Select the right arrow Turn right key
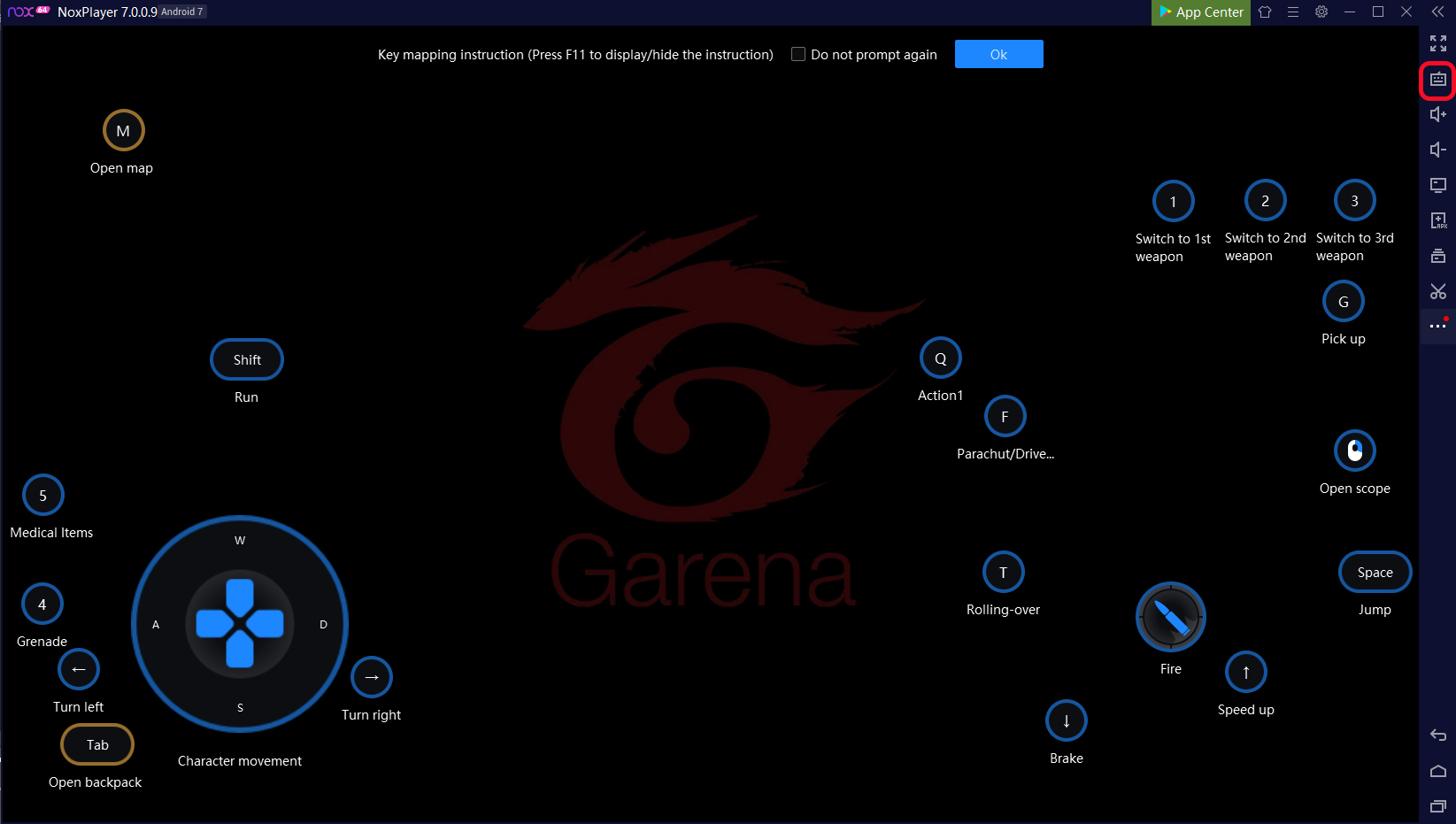This screenshot has width=1456, height=824. coord(372,678)
